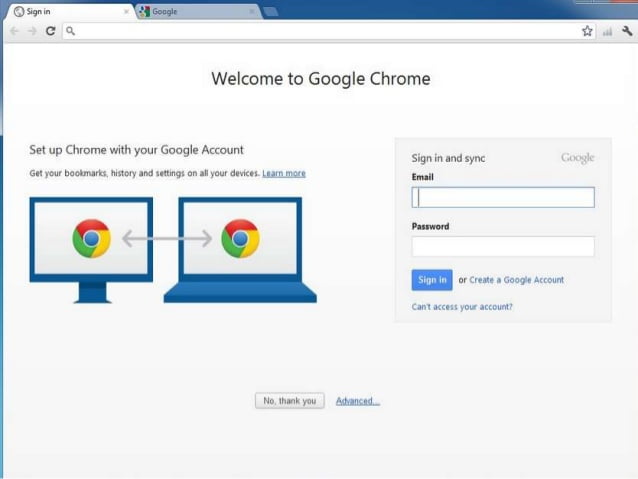638x479 pixels.
Task: Click Set up Chrome with your Google Account text
Action: (x=136, y=150)
